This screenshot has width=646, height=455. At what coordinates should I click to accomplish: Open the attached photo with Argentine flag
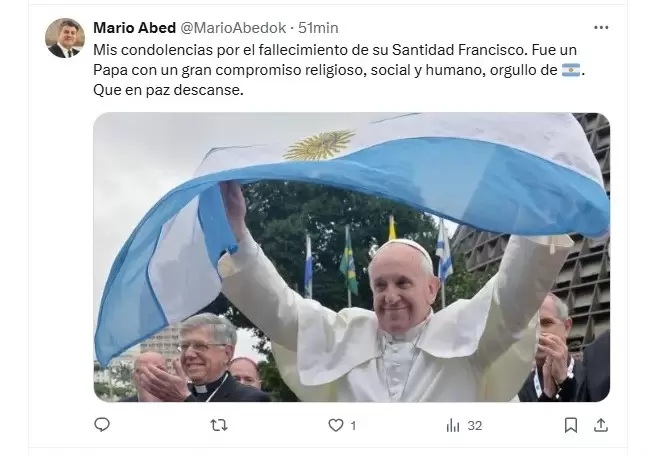tap(351, 257)
